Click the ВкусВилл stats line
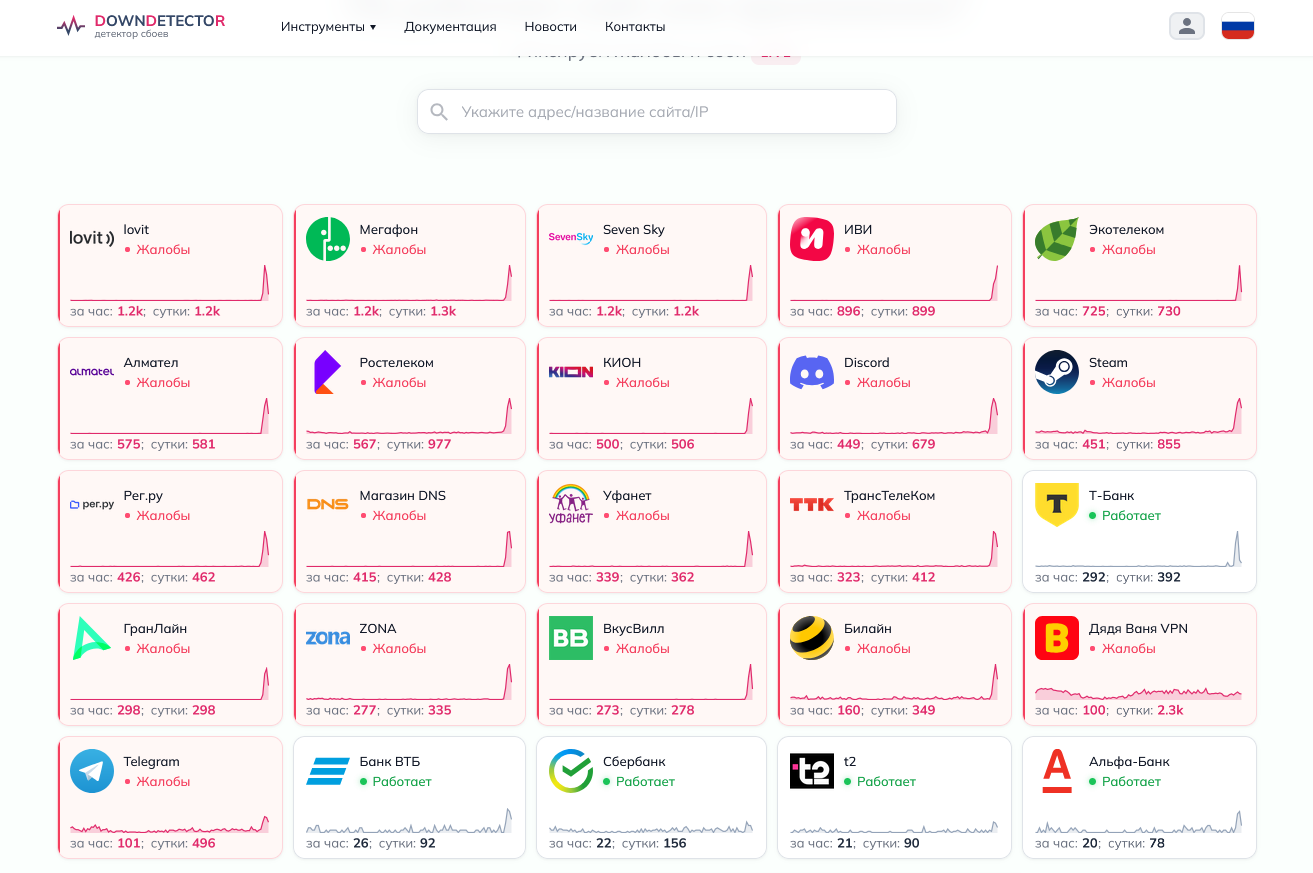1313x873 pixels. pos(622,711)
